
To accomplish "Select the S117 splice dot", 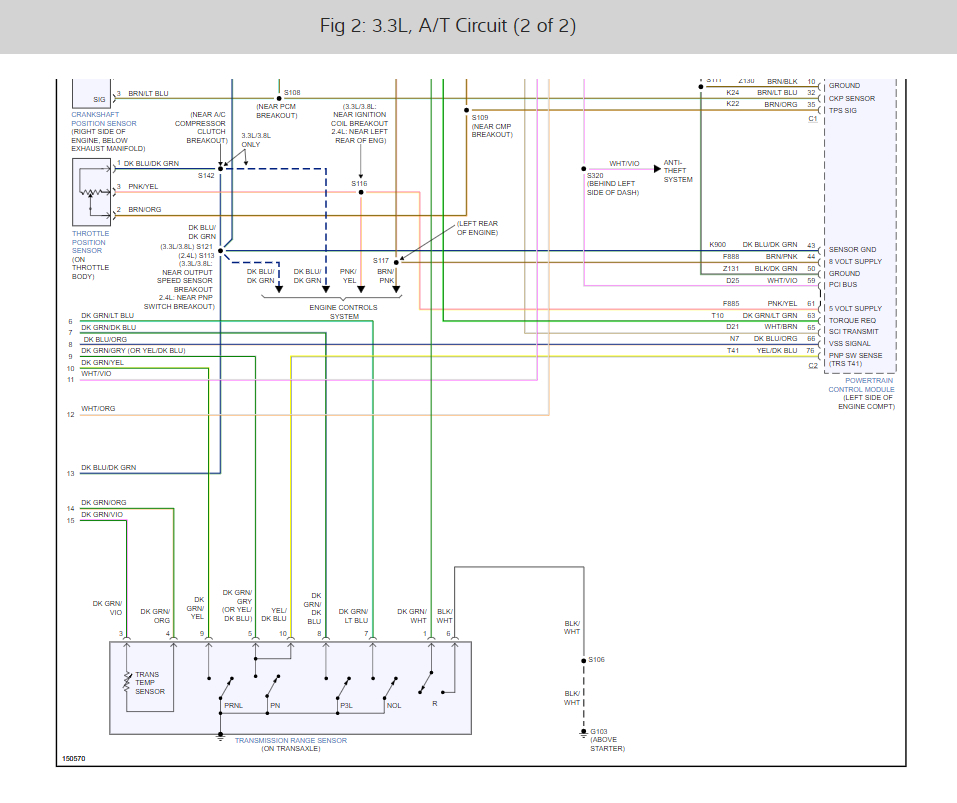I will click(396, 262).
